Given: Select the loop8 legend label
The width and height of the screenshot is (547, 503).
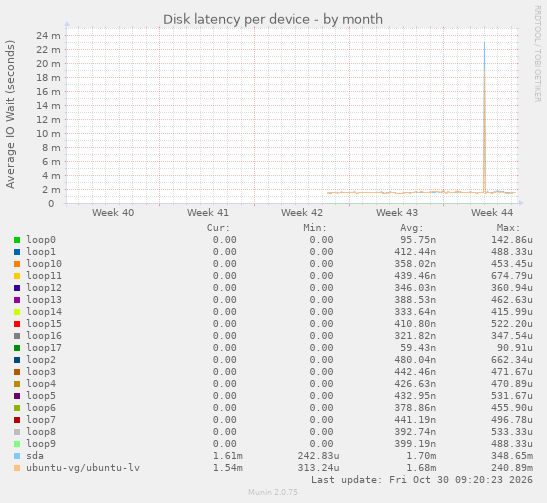Looking at the screenshot, I should click(x=41, y=432).
